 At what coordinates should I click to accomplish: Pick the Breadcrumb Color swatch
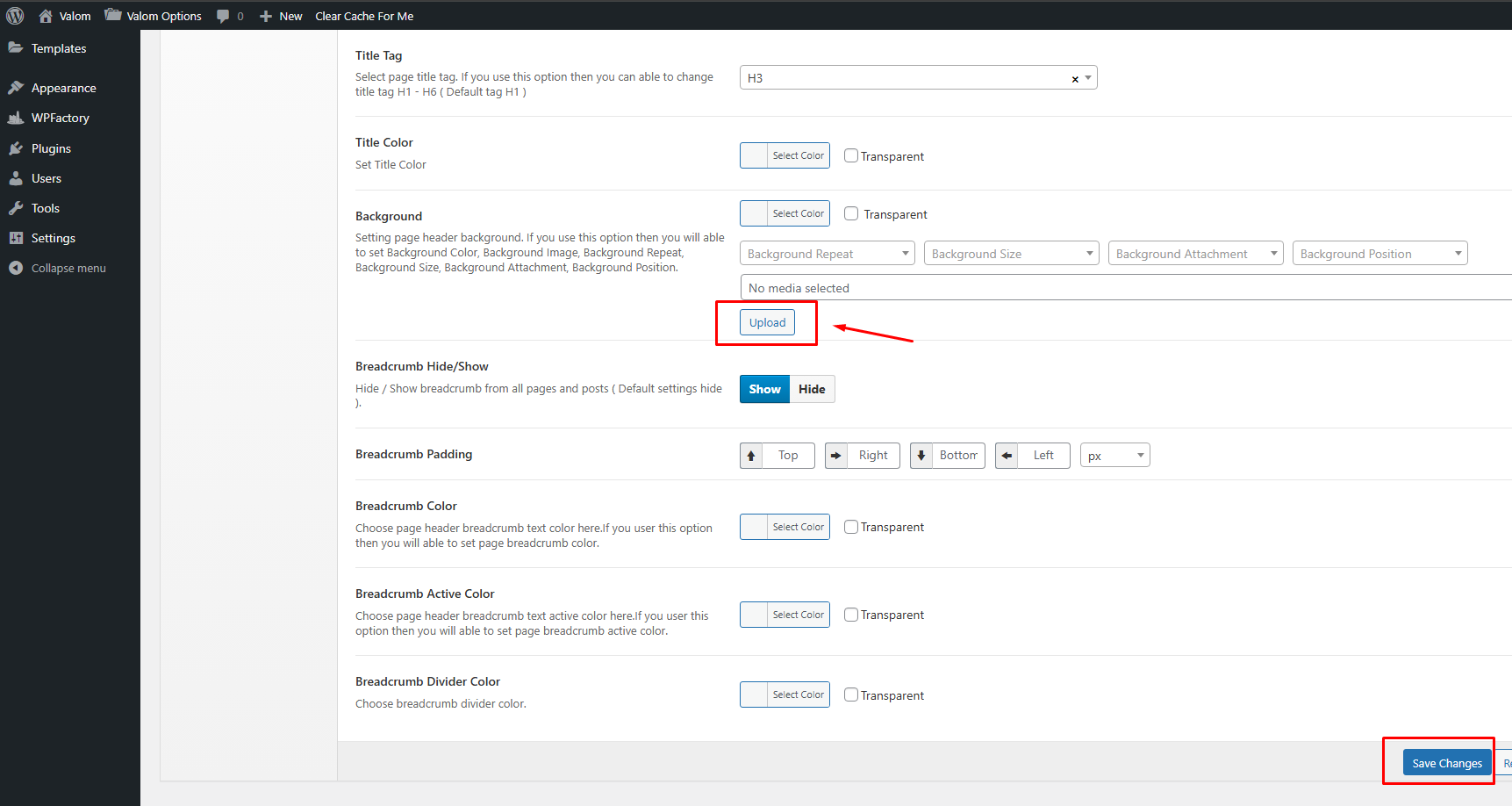(x=754, y=527)
